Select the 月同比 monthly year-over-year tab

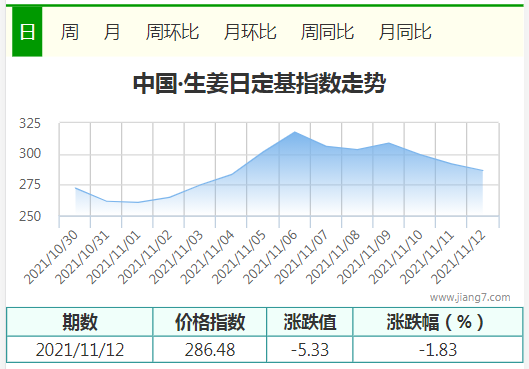405,32
